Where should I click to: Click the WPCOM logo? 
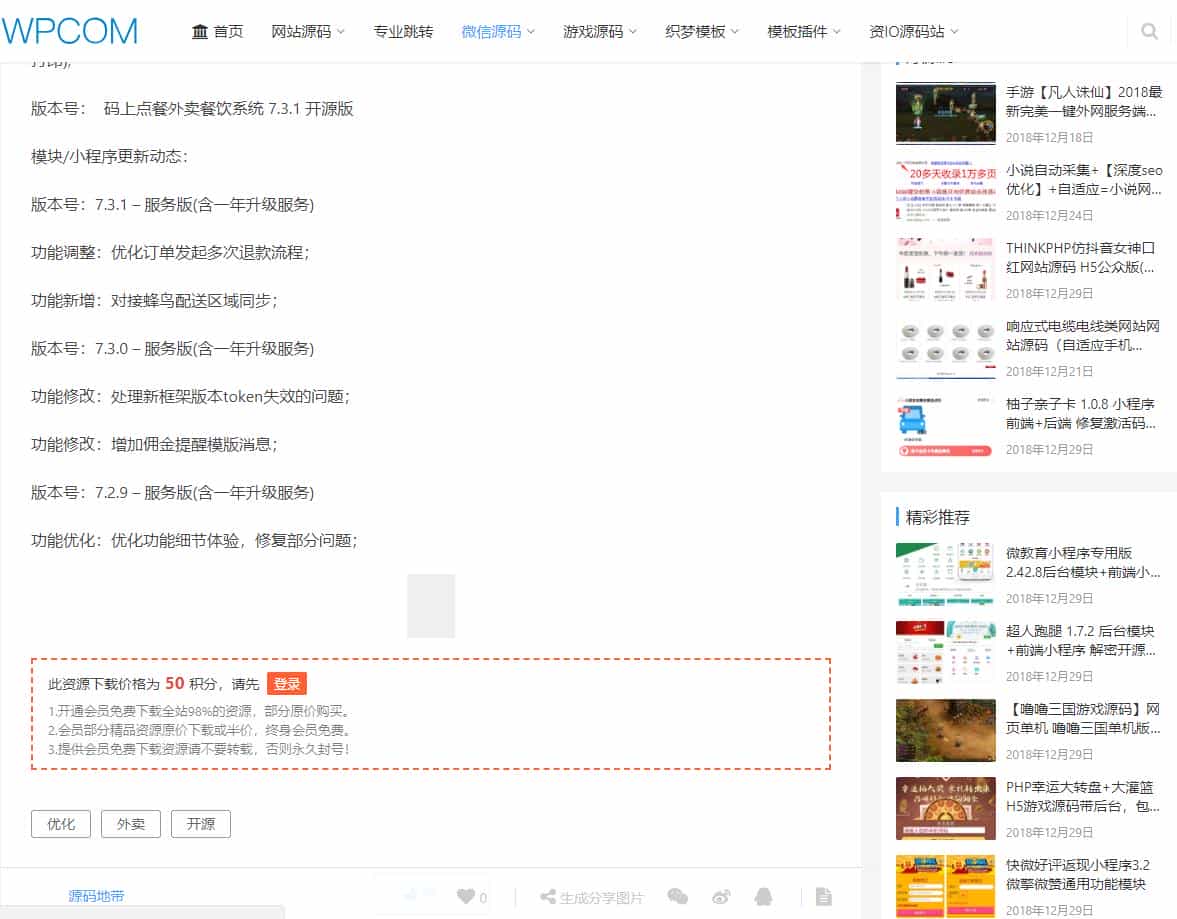[69, 31]
